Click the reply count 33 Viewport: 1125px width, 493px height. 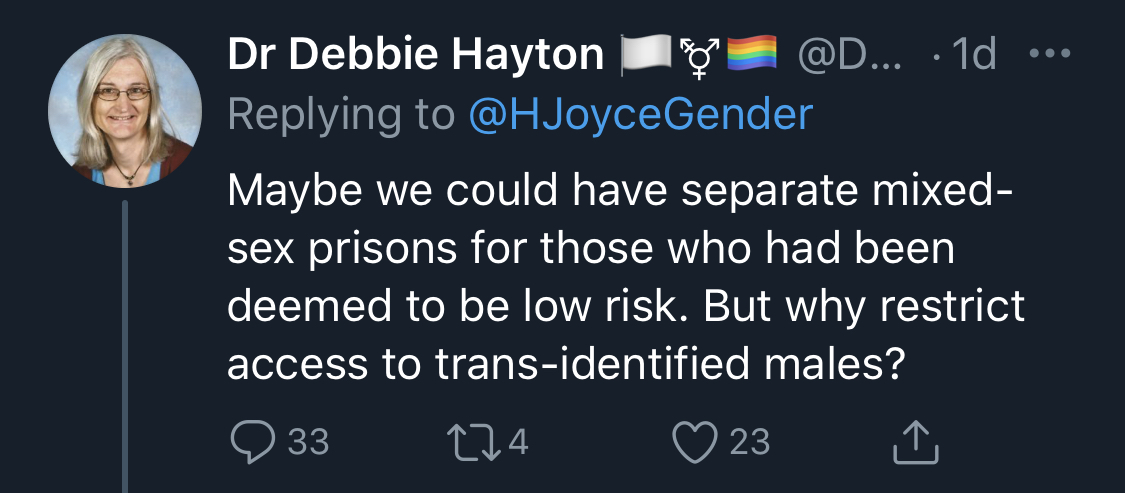point(308,441)
